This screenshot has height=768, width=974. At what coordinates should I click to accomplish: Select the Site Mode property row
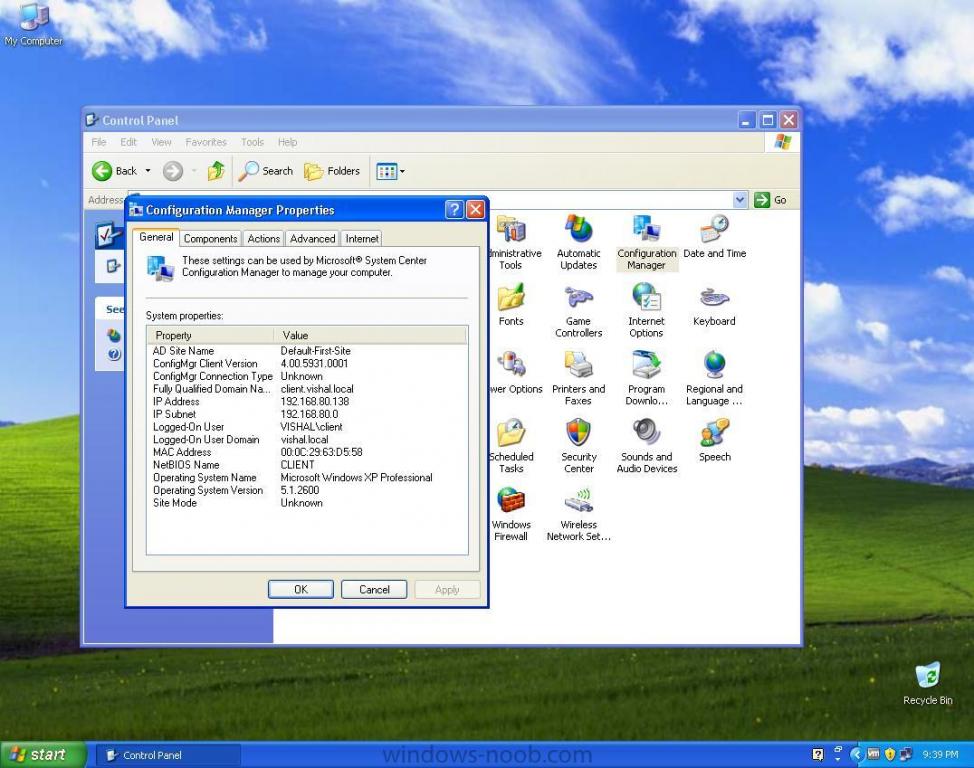[x=307, y=503]
